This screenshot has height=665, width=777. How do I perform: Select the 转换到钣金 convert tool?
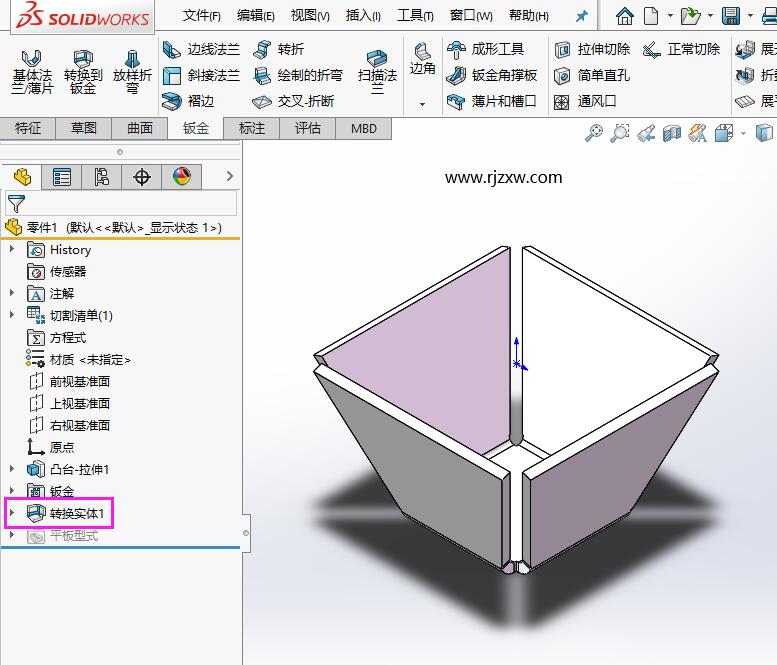[x=83, y=72]
